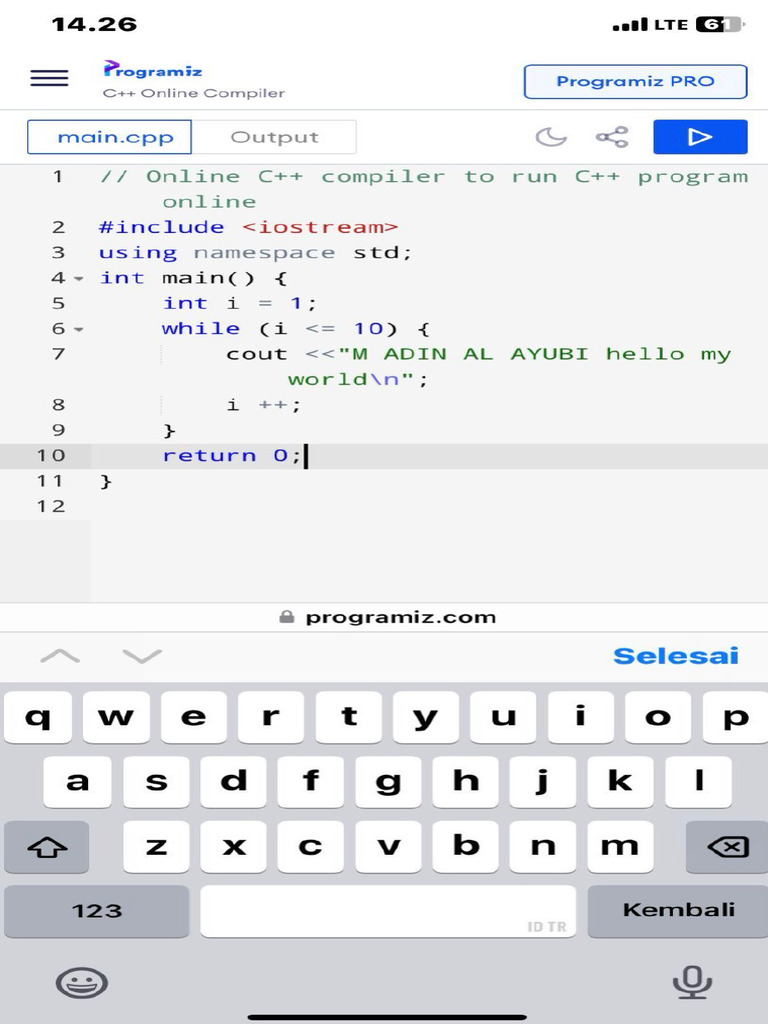This screenshot has width=768, height=1024.
Task: Collapse the while loop fold arrow at line 6
Action: click(78, 330)
